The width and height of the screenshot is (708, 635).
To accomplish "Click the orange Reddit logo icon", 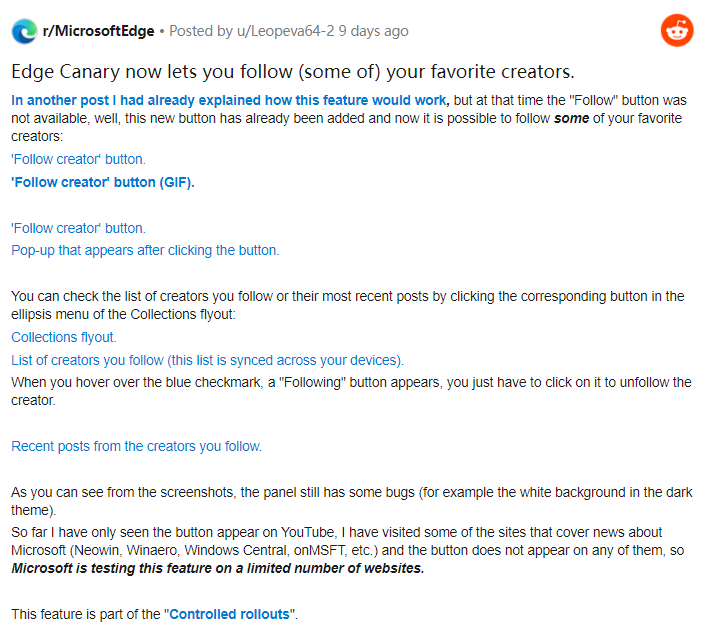I will (x=677, y=31).
